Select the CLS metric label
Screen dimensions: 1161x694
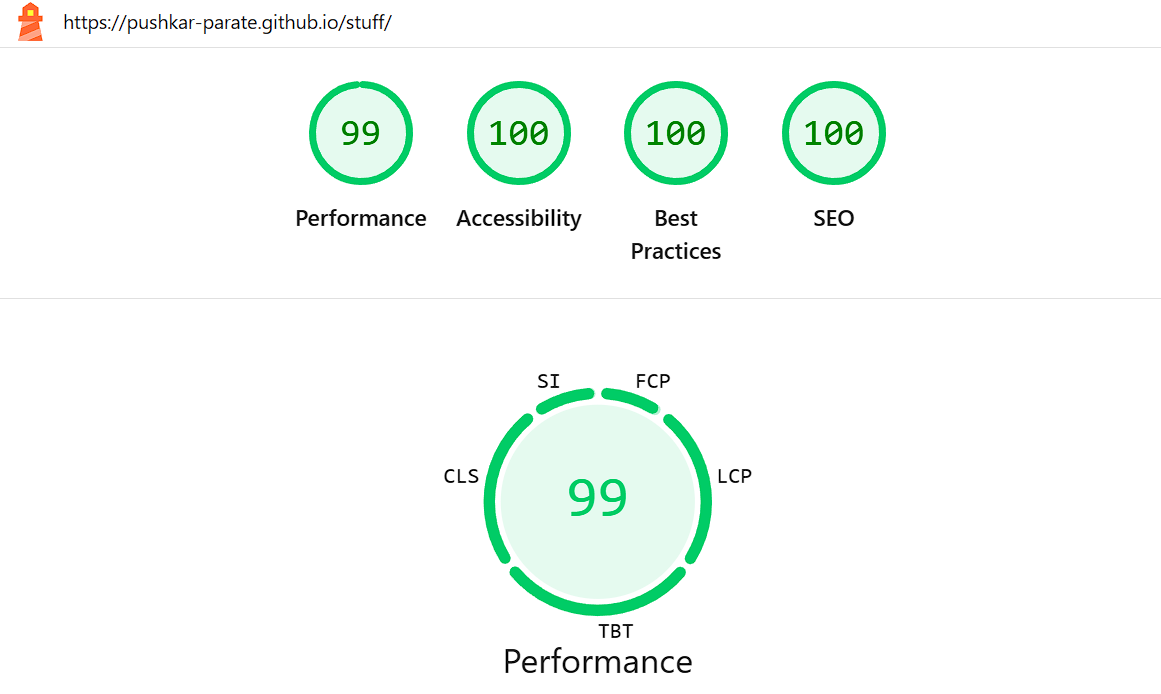(461, 476)
